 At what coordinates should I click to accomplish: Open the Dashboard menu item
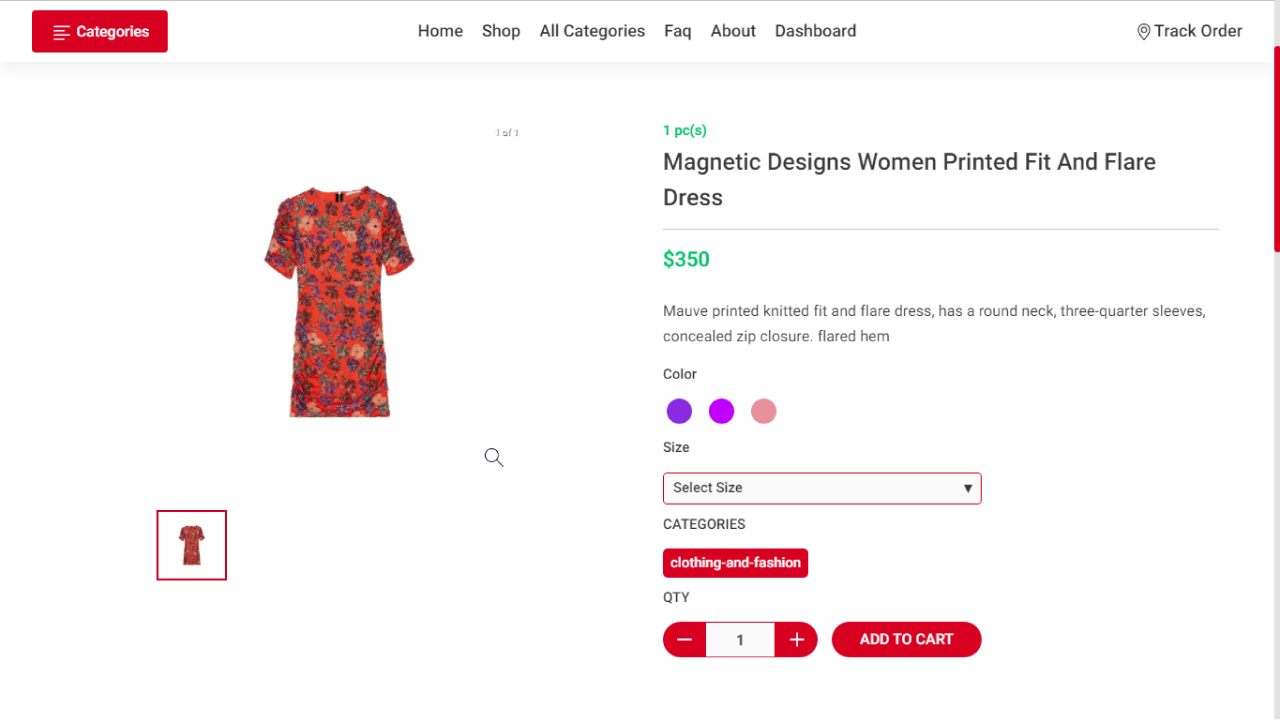pyautogui.click(x=815, y=31)
